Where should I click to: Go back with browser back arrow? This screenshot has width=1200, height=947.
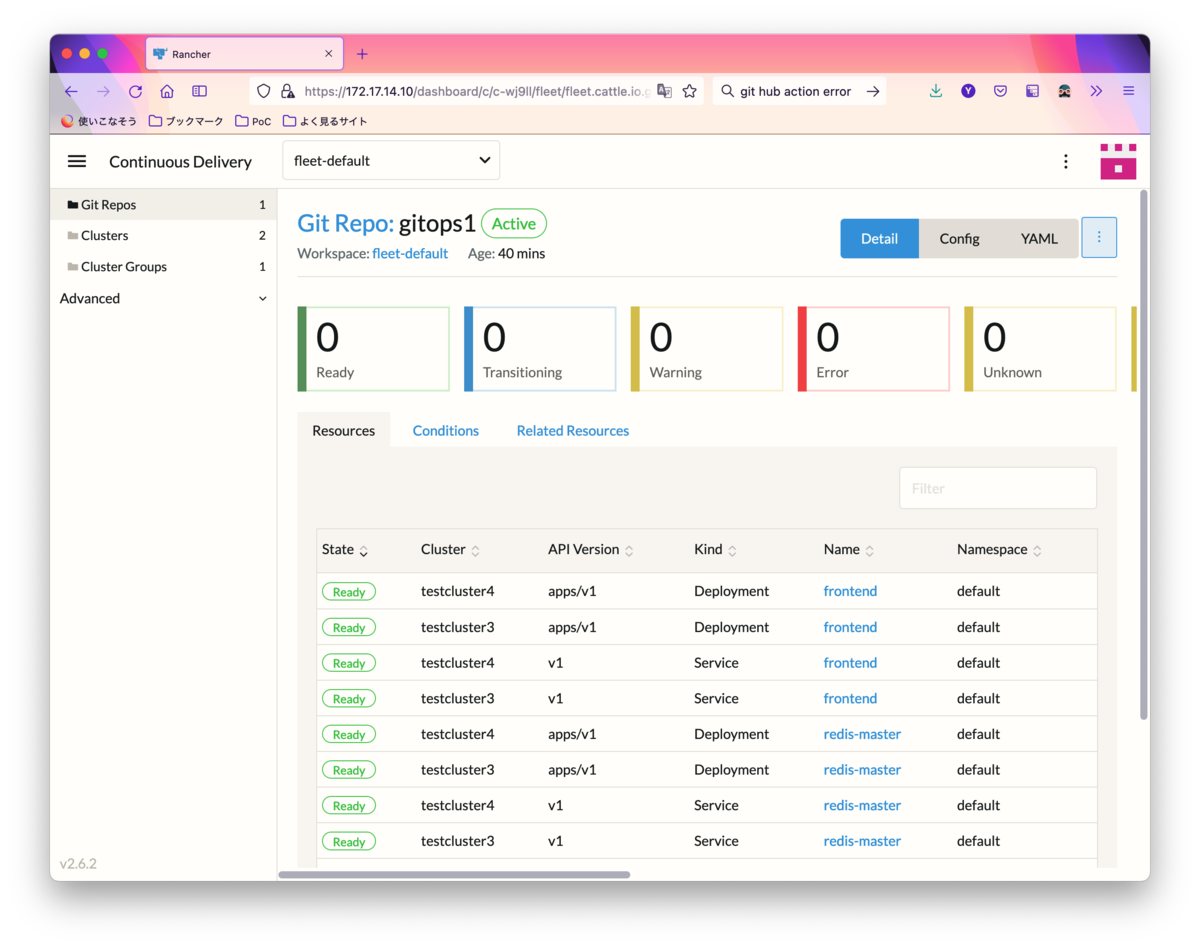click(71, 91)
